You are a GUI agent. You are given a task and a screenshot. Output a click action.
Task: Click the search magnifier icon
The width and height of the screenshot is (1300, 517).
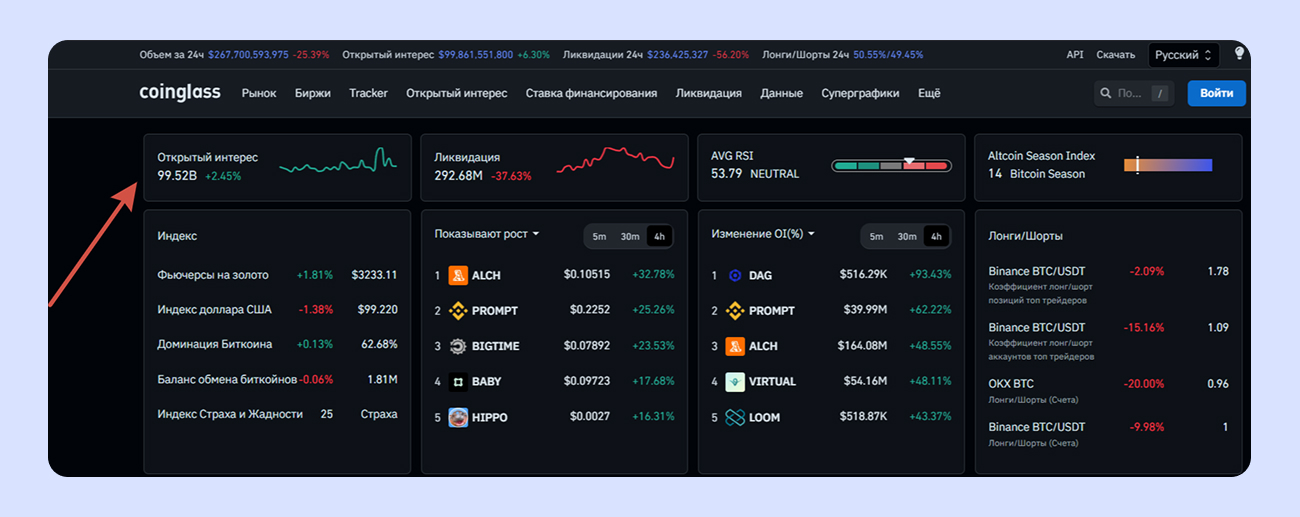tap(1106, 93)
